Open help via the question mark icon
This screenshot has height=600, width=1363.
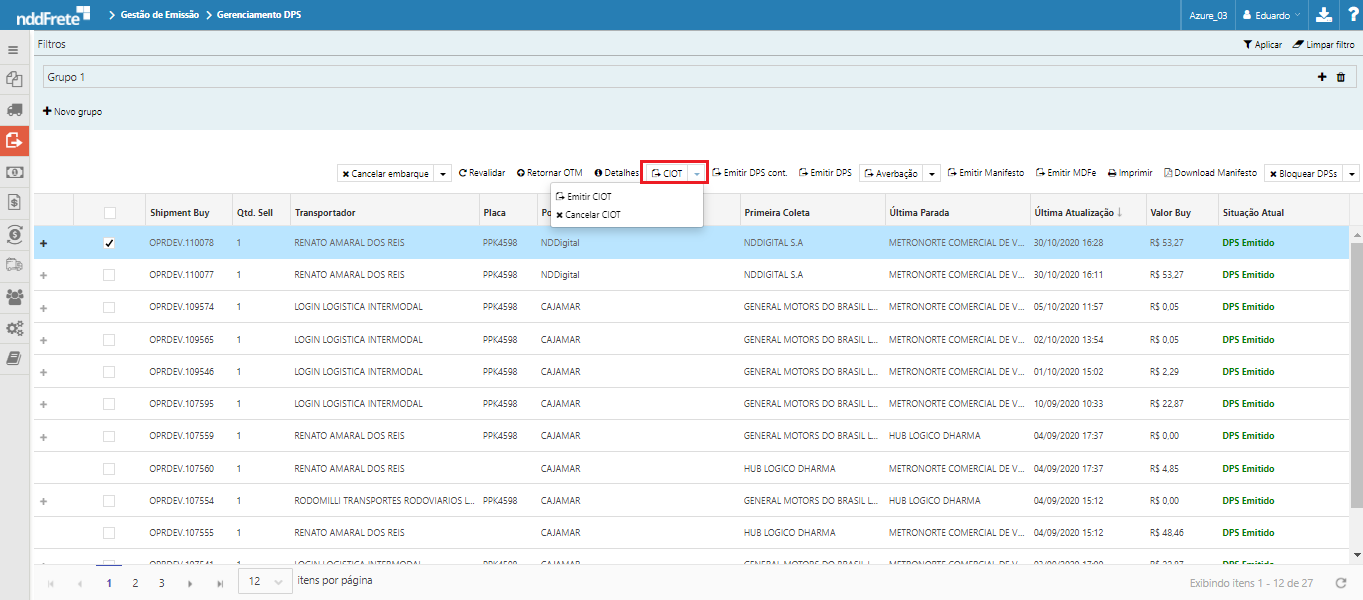[x=1351, y=15]
